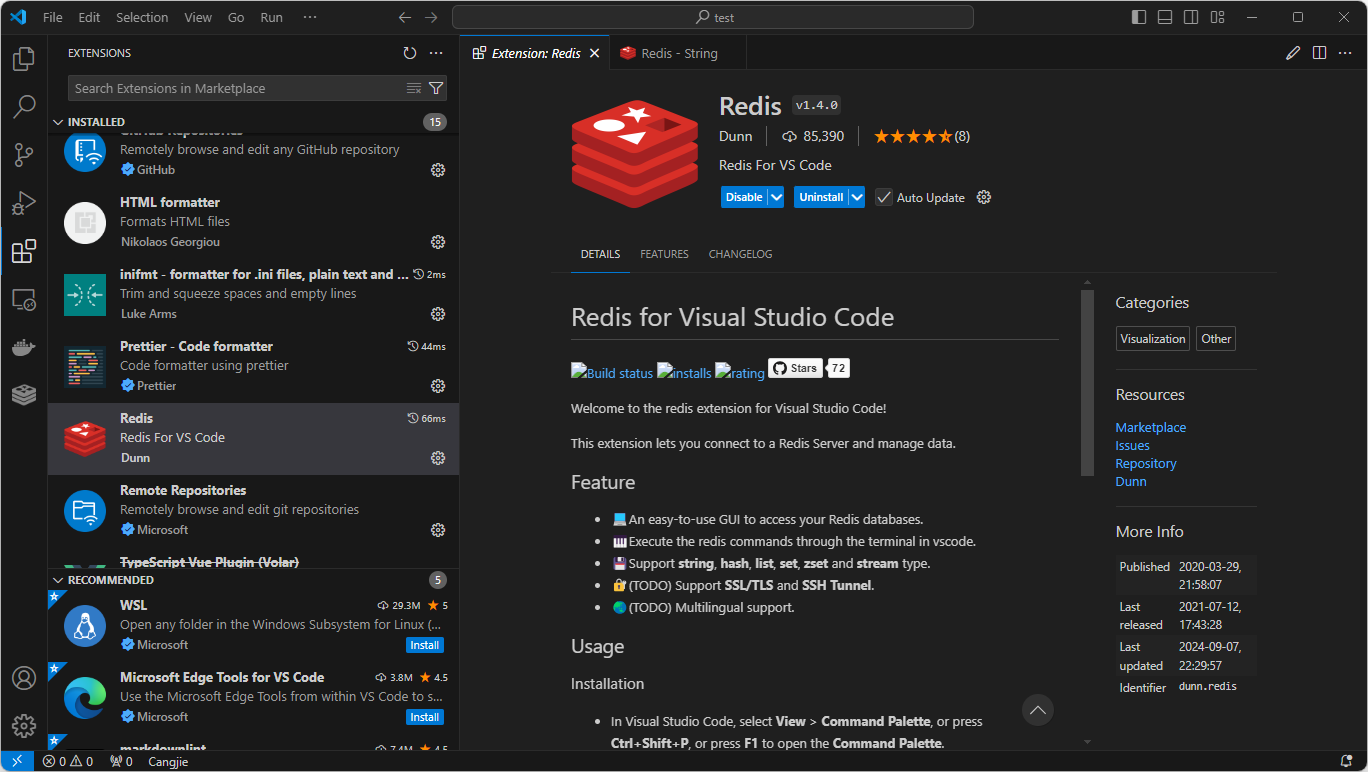The height and width of the screenshot is (772, 1368).
Task: Toggle the primary side bar layout
Action: [x=1139, y=17]
